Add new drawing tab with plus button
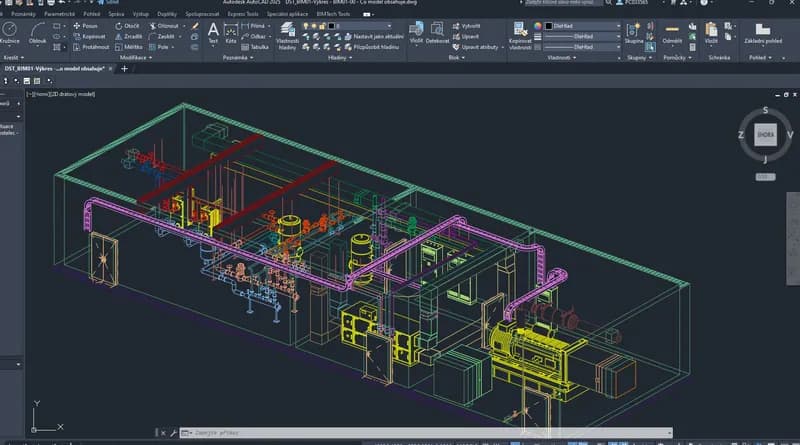 (124, 68)
